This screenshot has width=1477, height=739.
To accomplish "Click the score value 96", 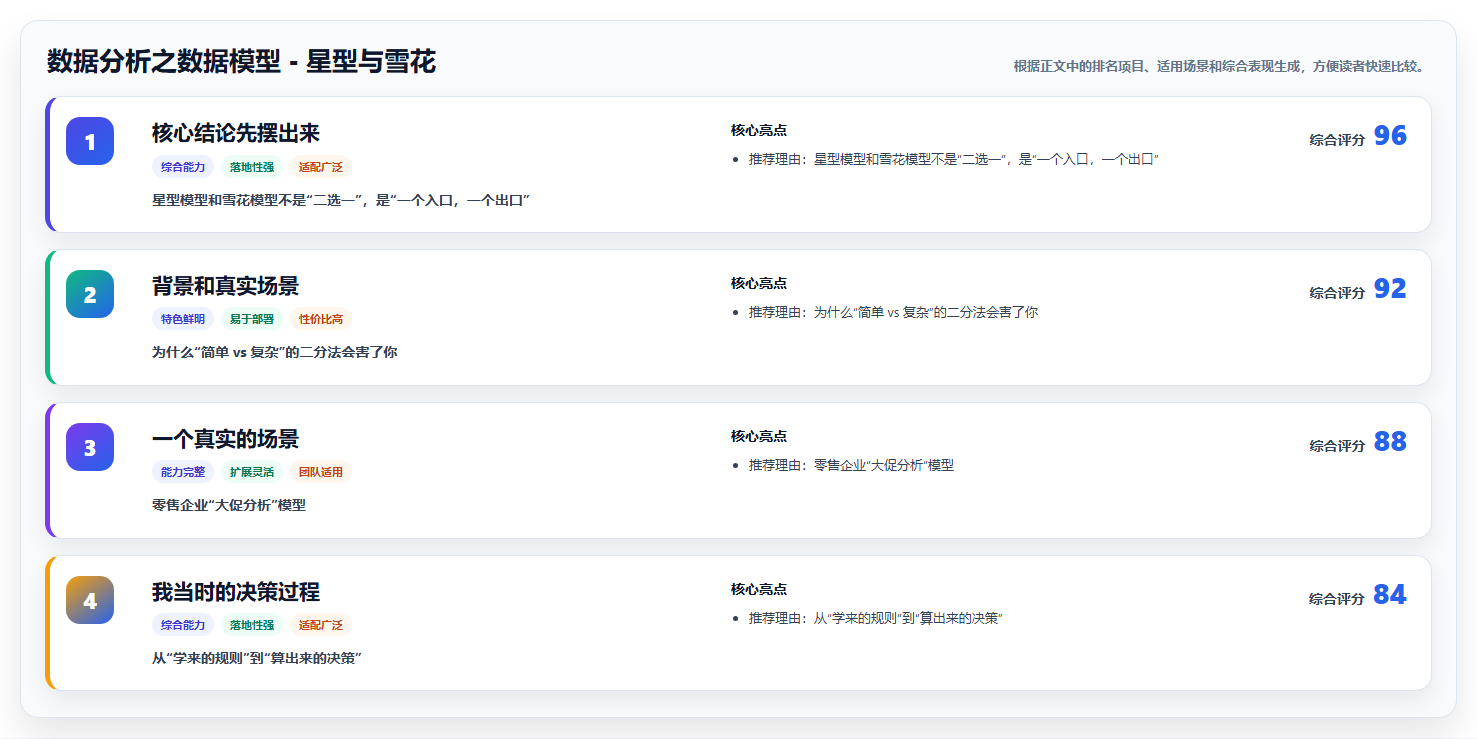I will coord(1390,136).
